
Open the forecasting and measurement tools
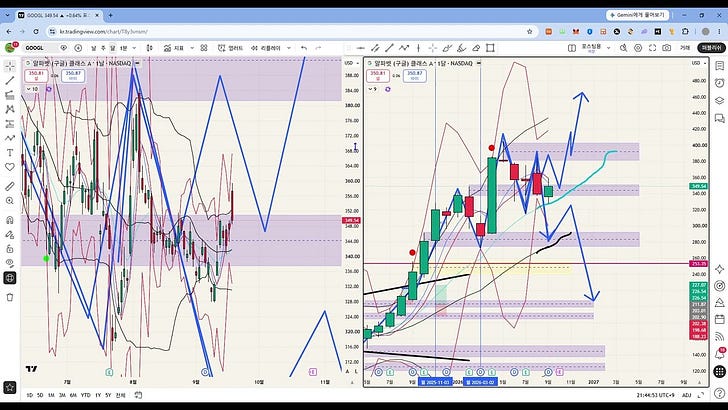click(x=10, y=124)
